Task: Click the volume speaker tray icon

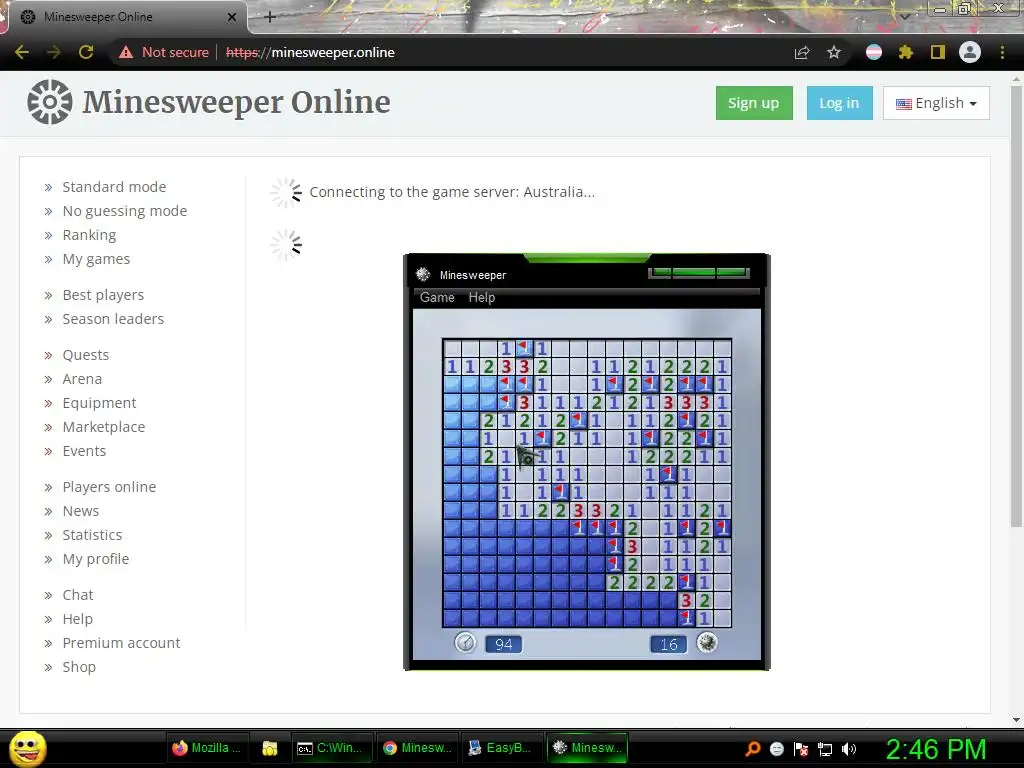Action: [849, 748]
